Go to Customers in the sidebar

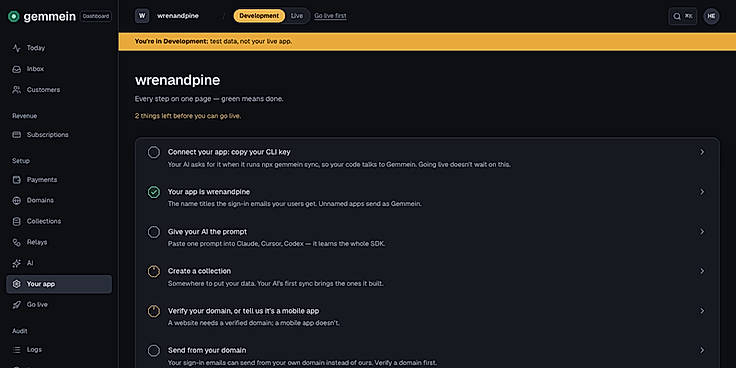59,90
